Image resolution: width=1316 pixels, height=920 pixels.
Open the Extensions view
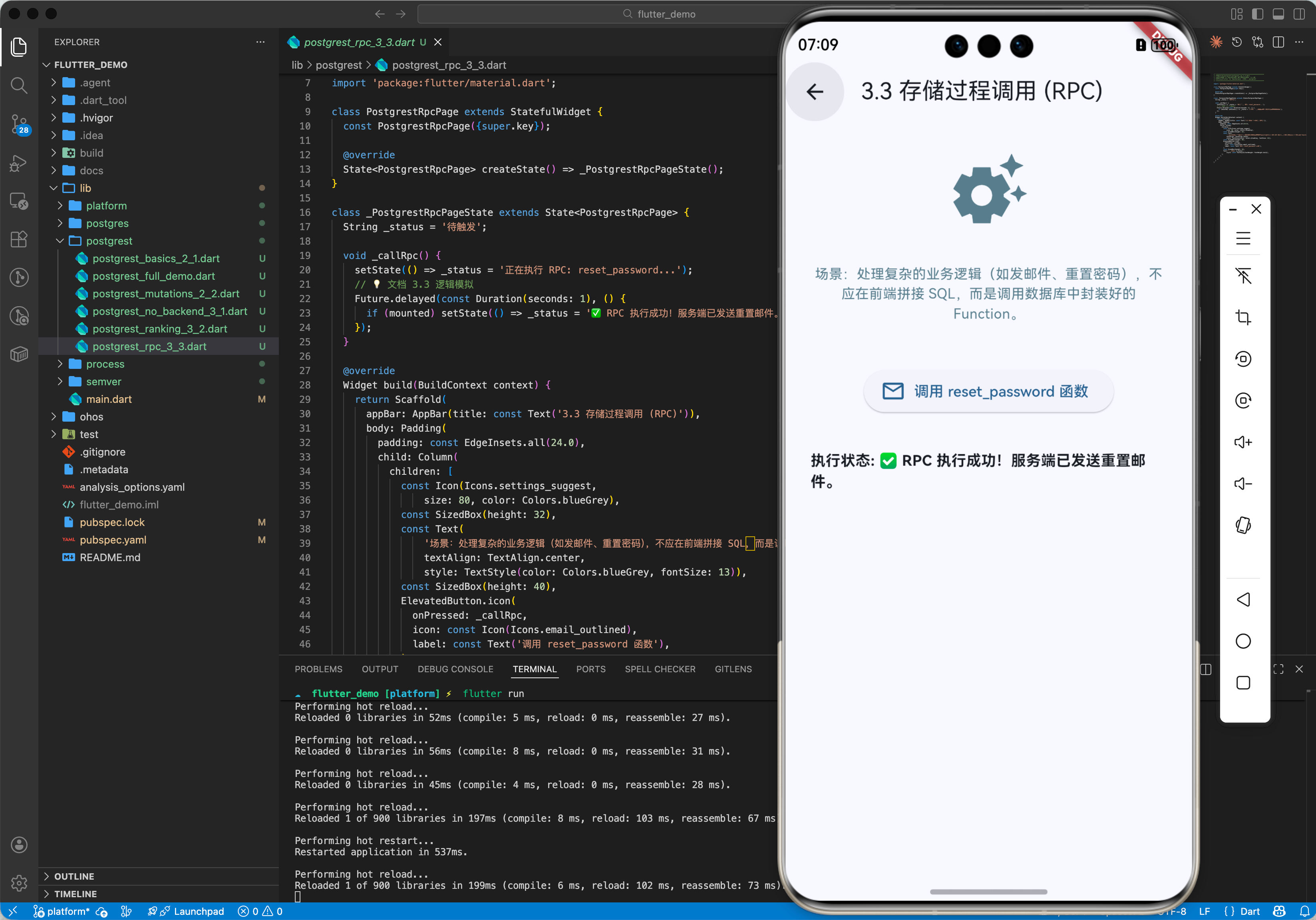click(19, 239)
